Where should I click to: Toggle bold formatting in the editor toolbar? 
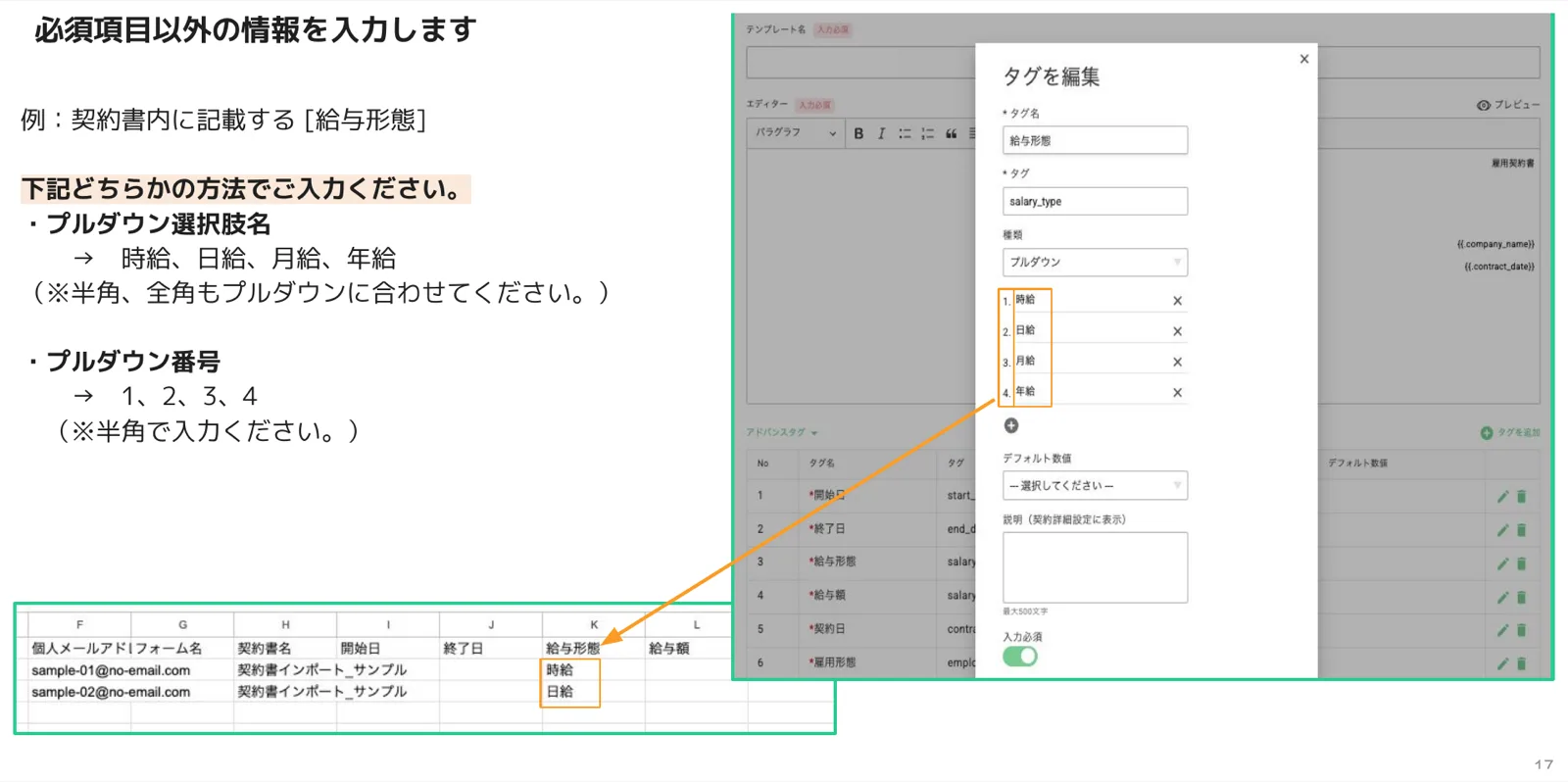coord(858,133)
